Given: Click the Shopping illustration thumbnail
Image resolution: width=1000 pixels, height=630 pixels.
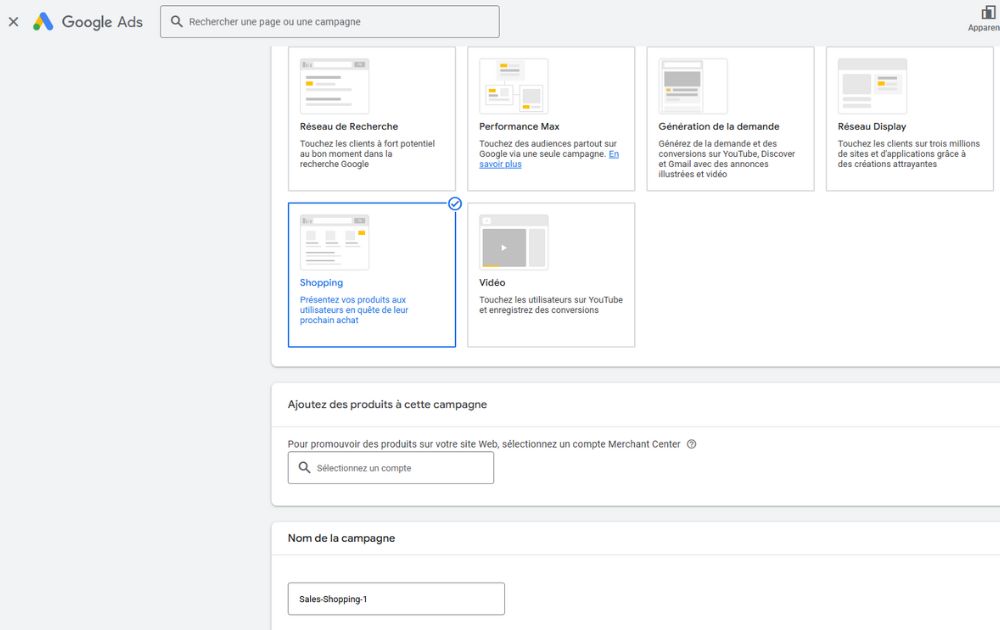Looking at the screenshot, I should coord(334,242).
